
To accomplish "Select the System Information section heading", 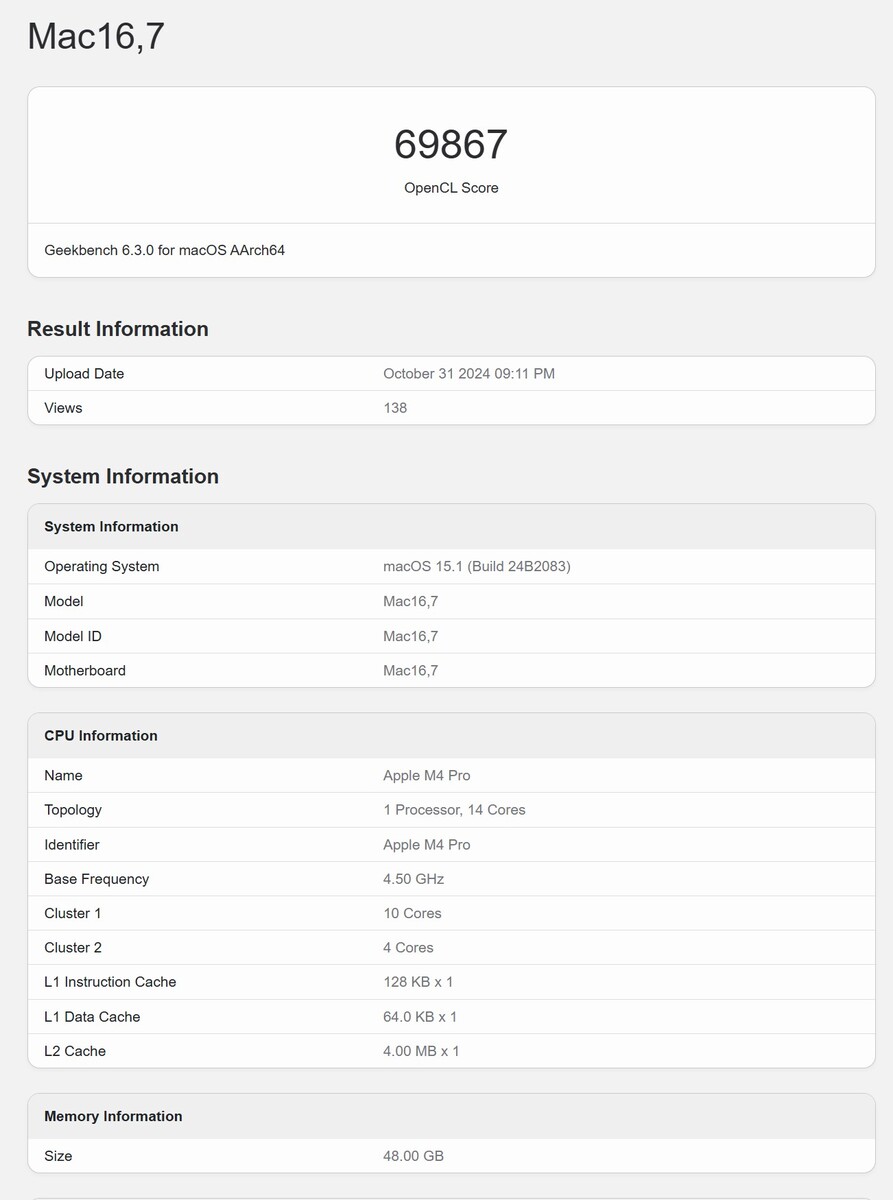I will (x=123, y=476).
